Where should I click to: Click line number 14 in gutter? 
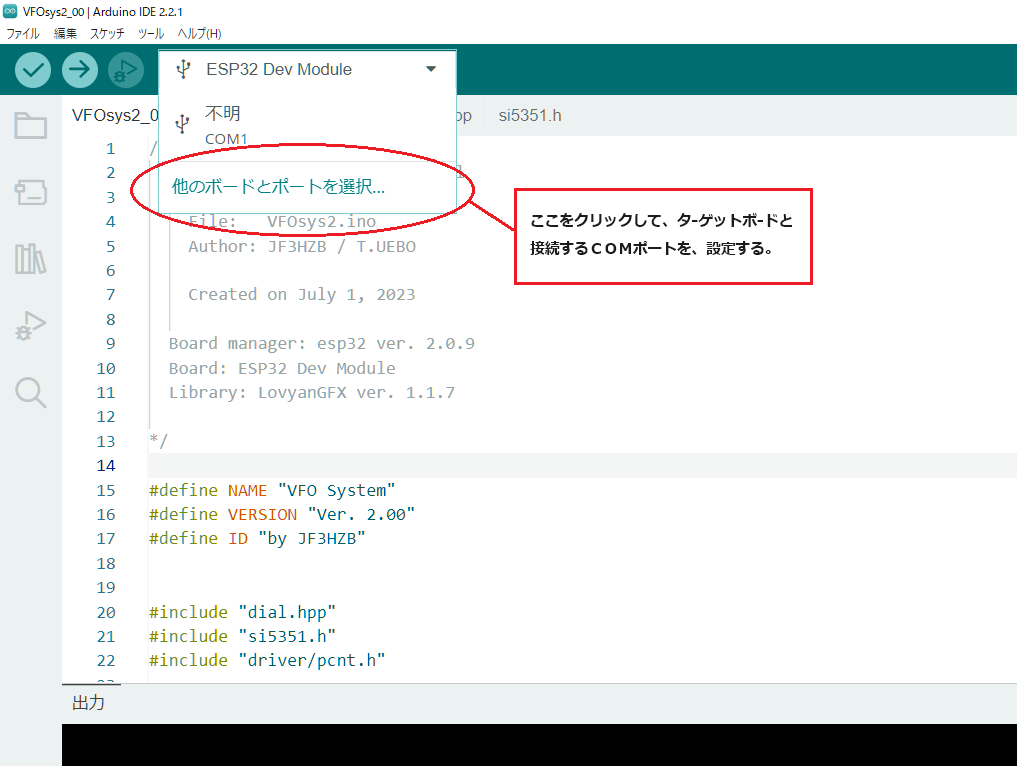click(106, 466)
